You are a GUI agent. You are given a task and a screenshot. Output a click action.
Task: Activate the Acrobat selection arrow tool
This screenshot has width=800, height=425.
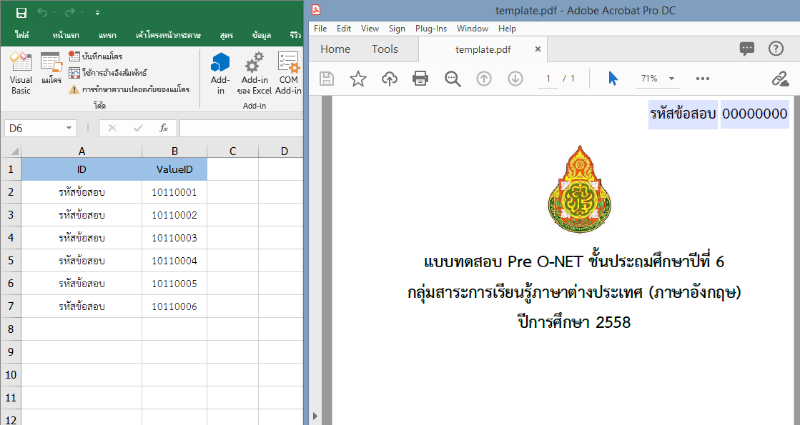pos(613,78)
